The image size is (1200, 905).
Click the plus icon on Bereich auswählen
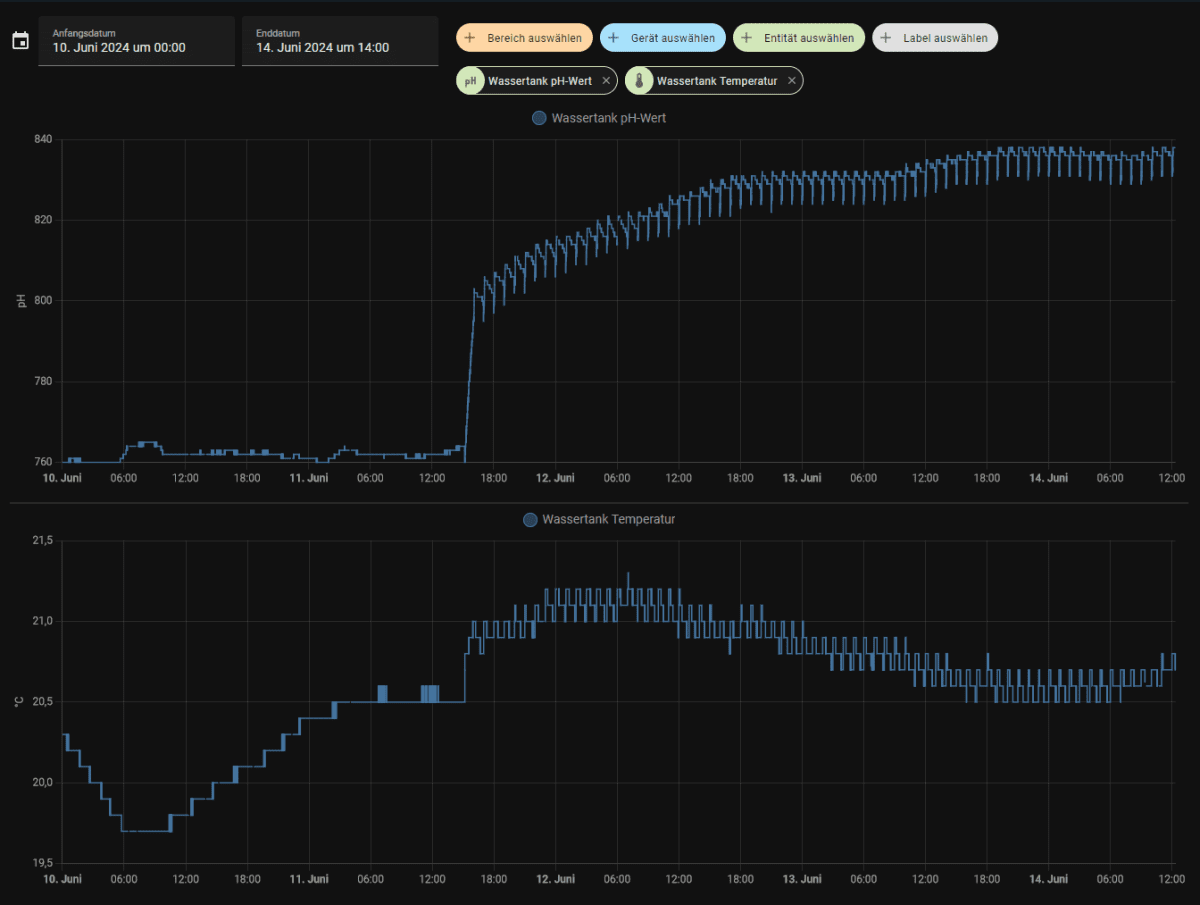[470, 38]
